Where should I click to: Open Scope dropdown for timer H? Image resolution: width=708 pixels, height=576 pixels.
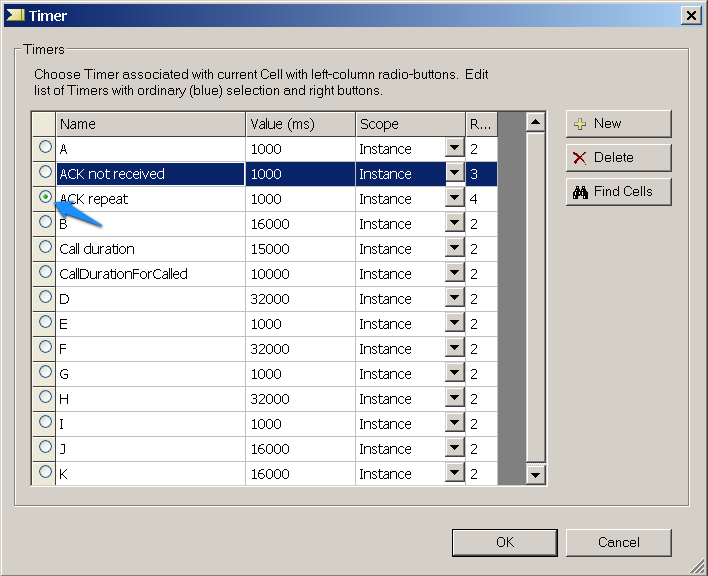click(455, 398)
